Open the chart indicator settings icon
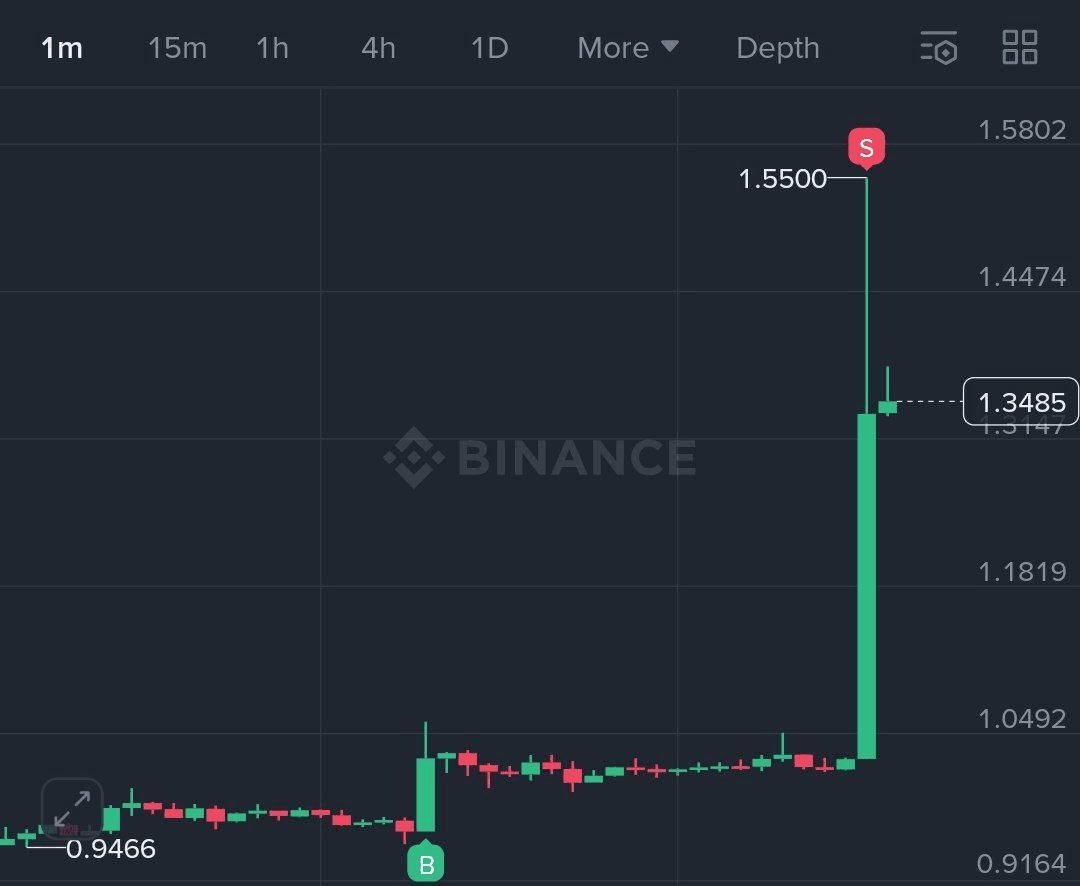The height and width of the screenshot is (886, 1080). coord(939,48)
